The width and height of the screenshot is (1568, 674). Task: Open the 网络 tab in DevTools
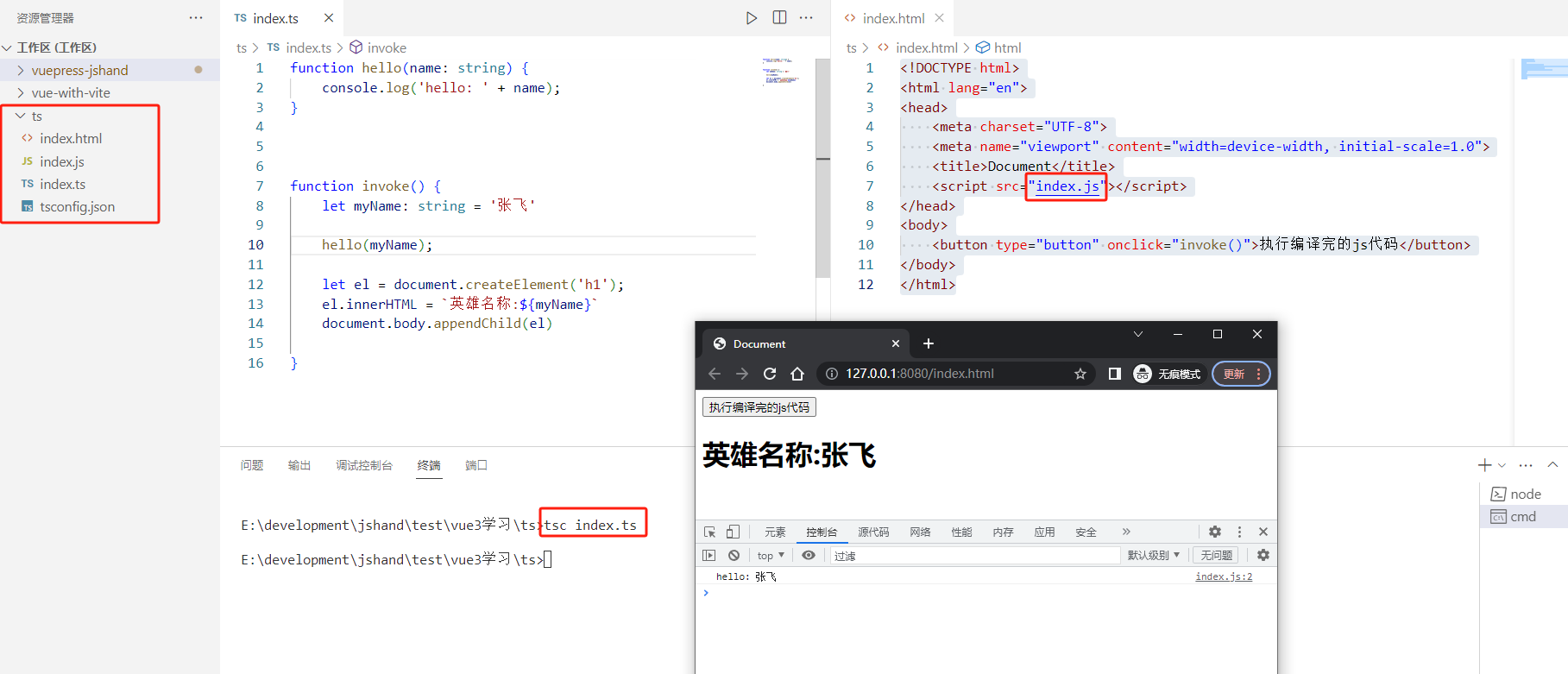(x=920, y=532)
